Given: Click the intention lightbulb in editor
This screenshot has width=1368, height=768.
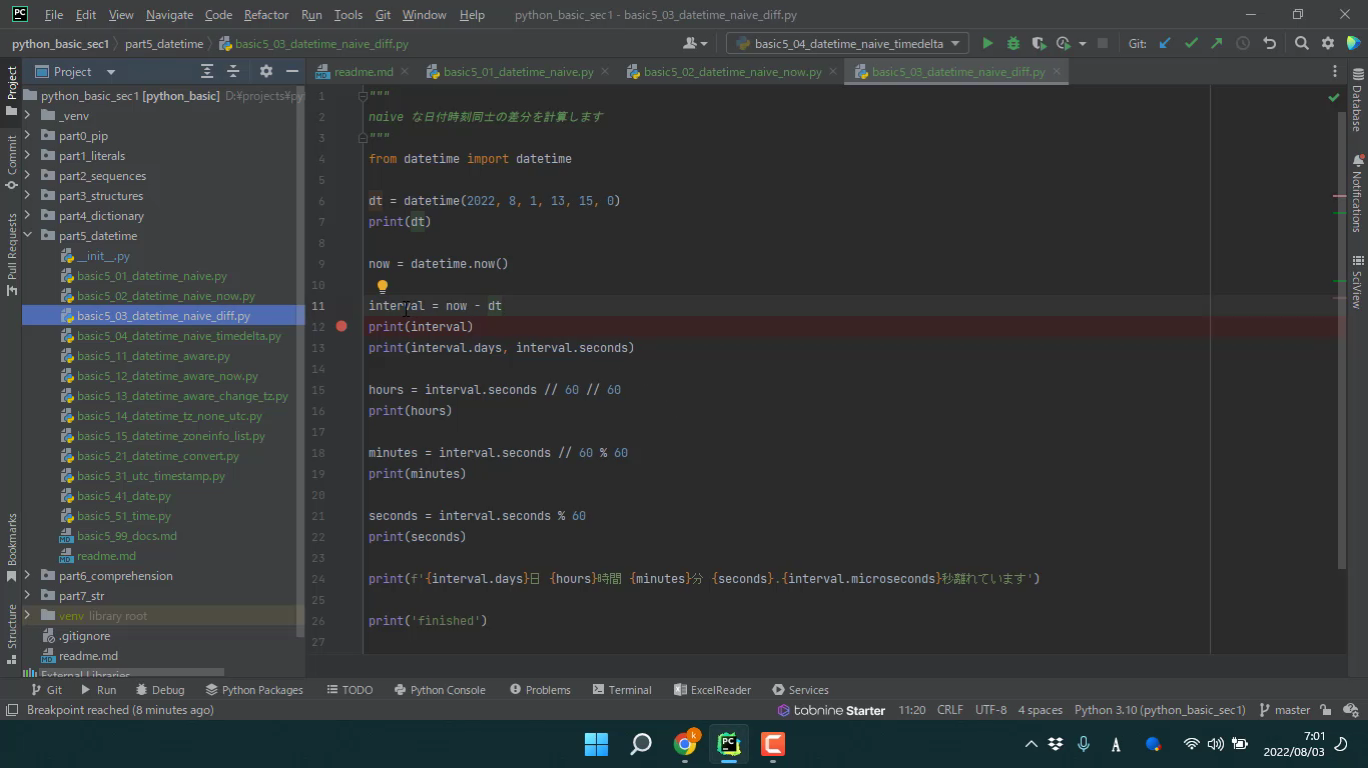Looking at the screenshot, I should 382,286.
